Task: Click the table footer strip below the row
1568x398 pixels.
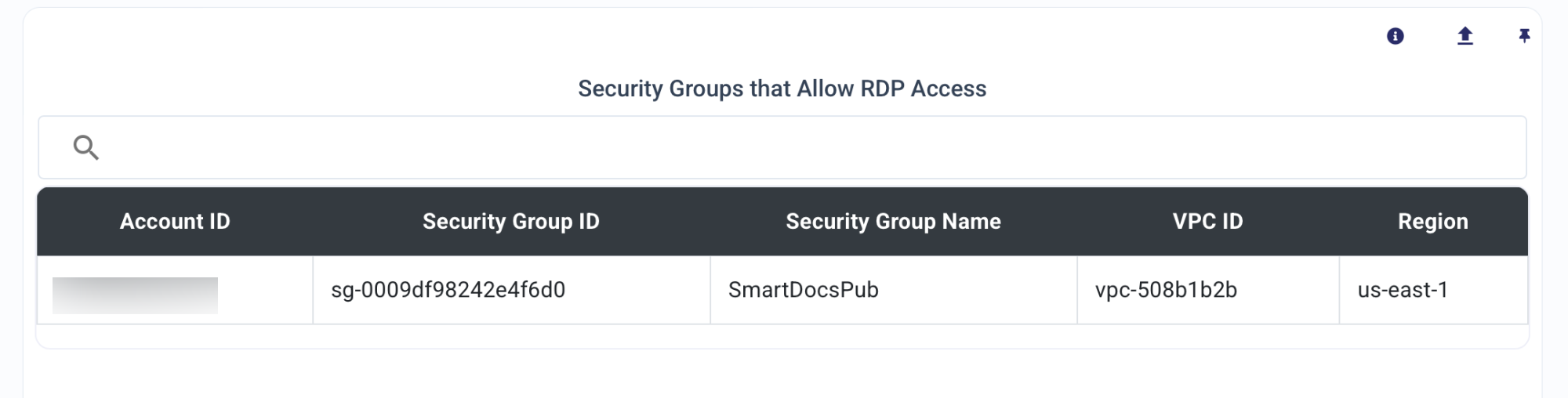Action: tap(782, 336)
